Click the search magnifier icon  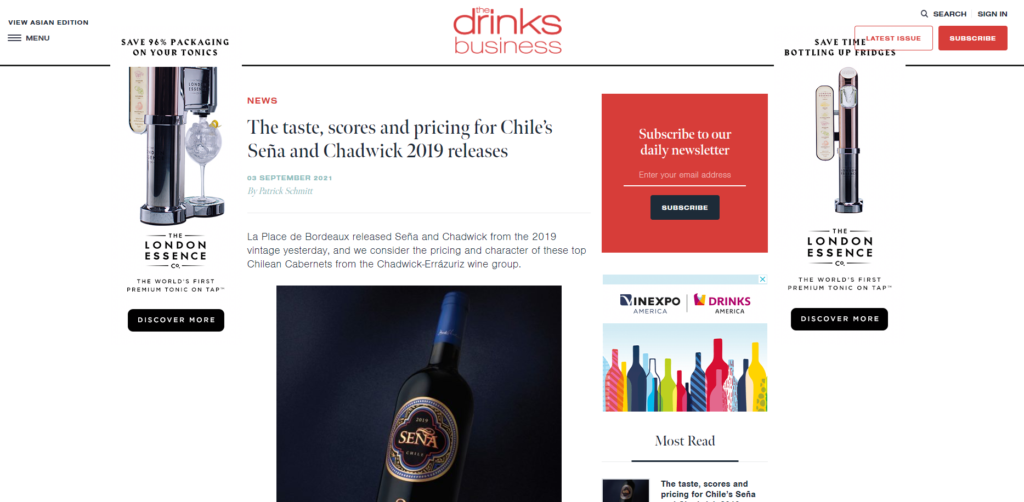(x=924, y=14)
